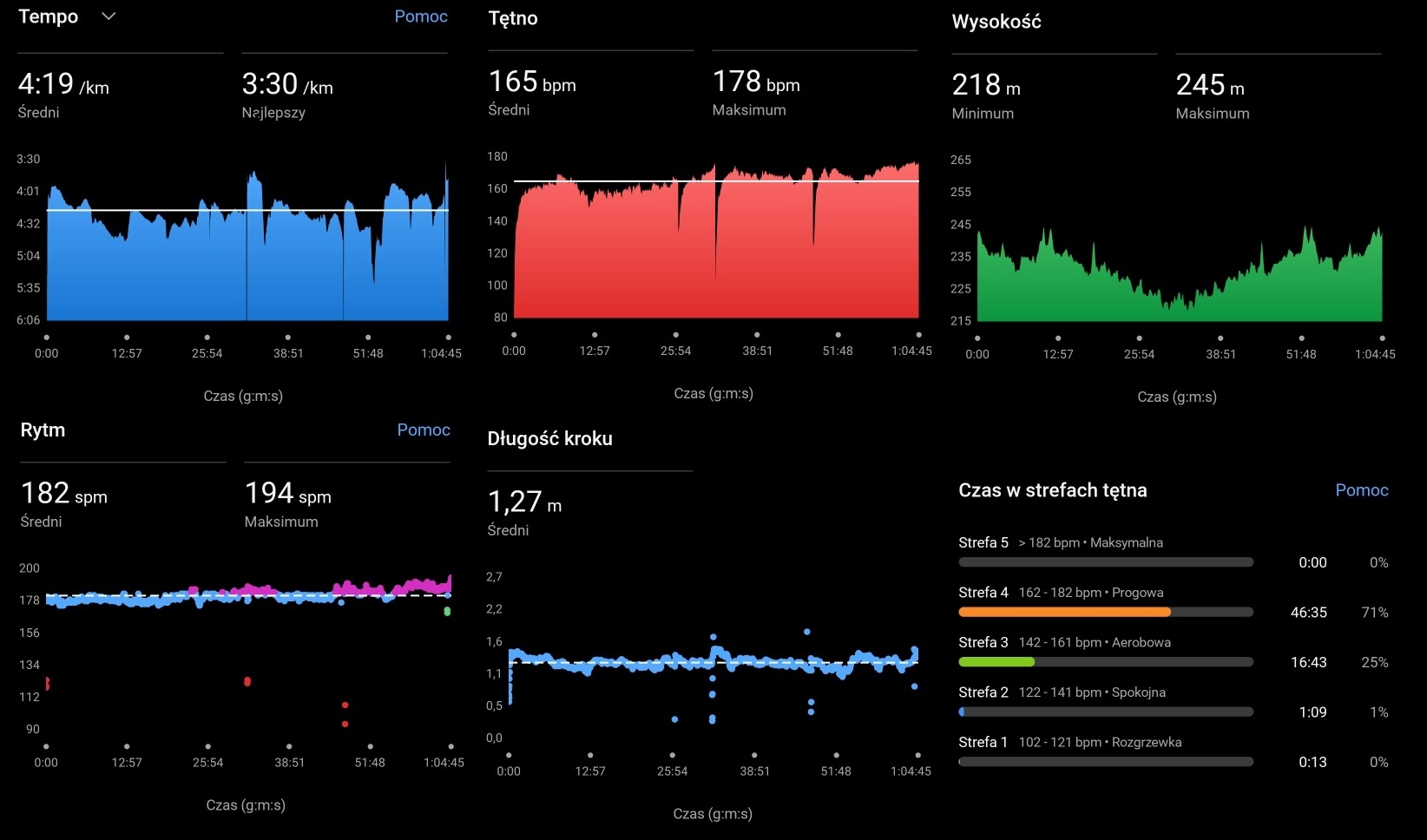
Task: Click the Tempo chart title
Action: coord(49,16)
